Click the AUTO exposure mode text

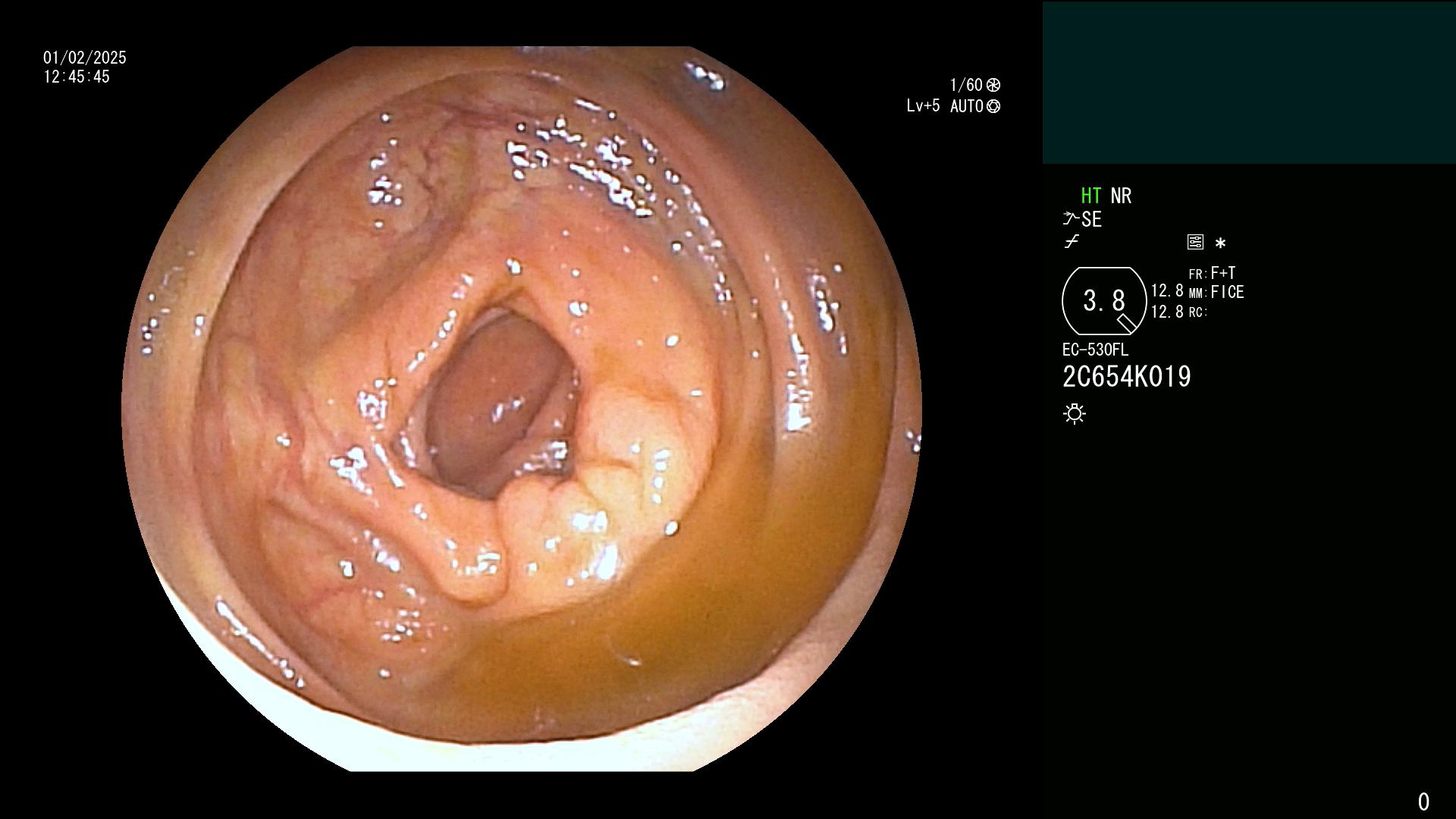(967, 106)
